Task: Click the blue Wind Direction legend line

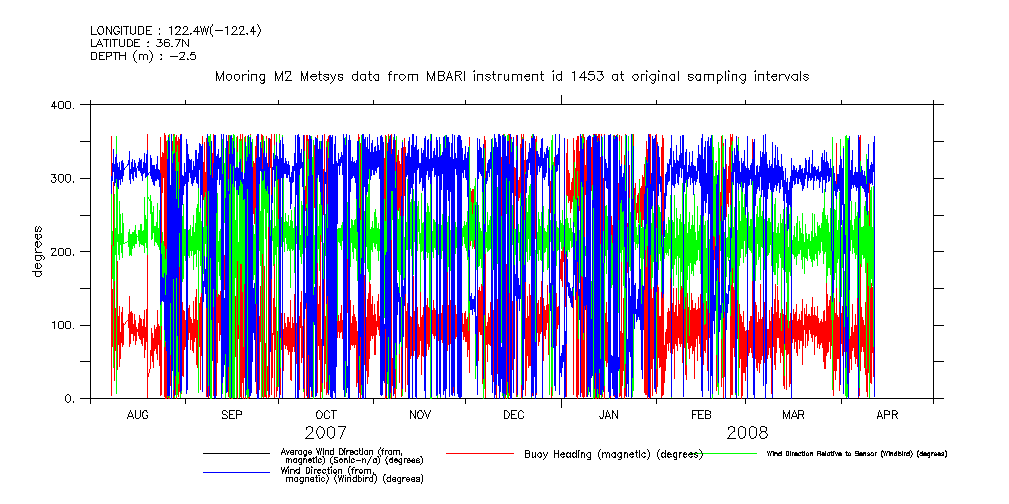Action: (x=236, y=472)
